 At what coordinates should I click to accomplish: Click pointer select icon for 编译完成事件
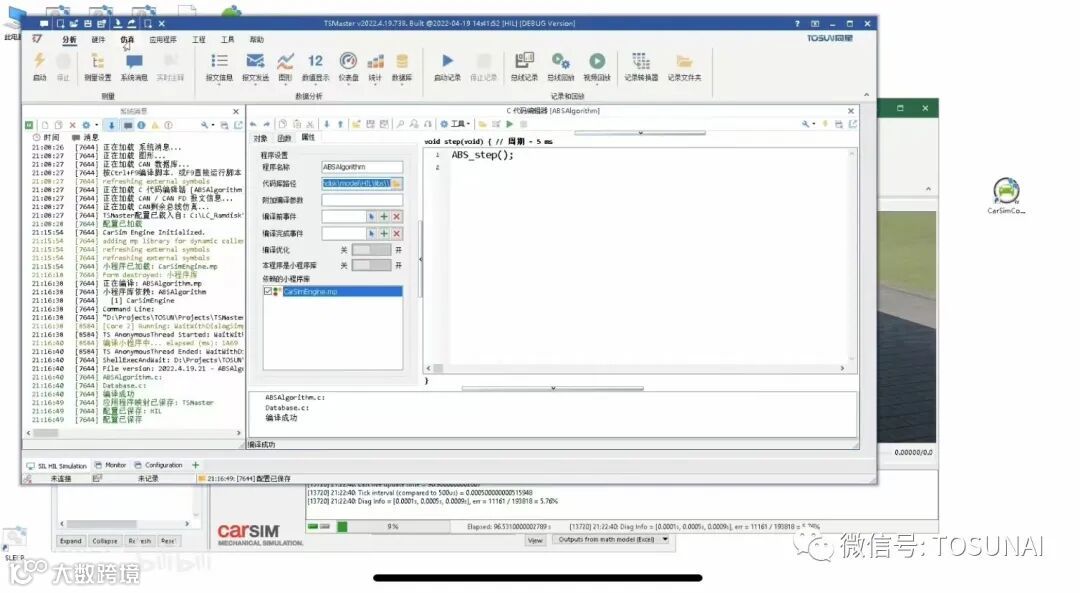(371, 233)
